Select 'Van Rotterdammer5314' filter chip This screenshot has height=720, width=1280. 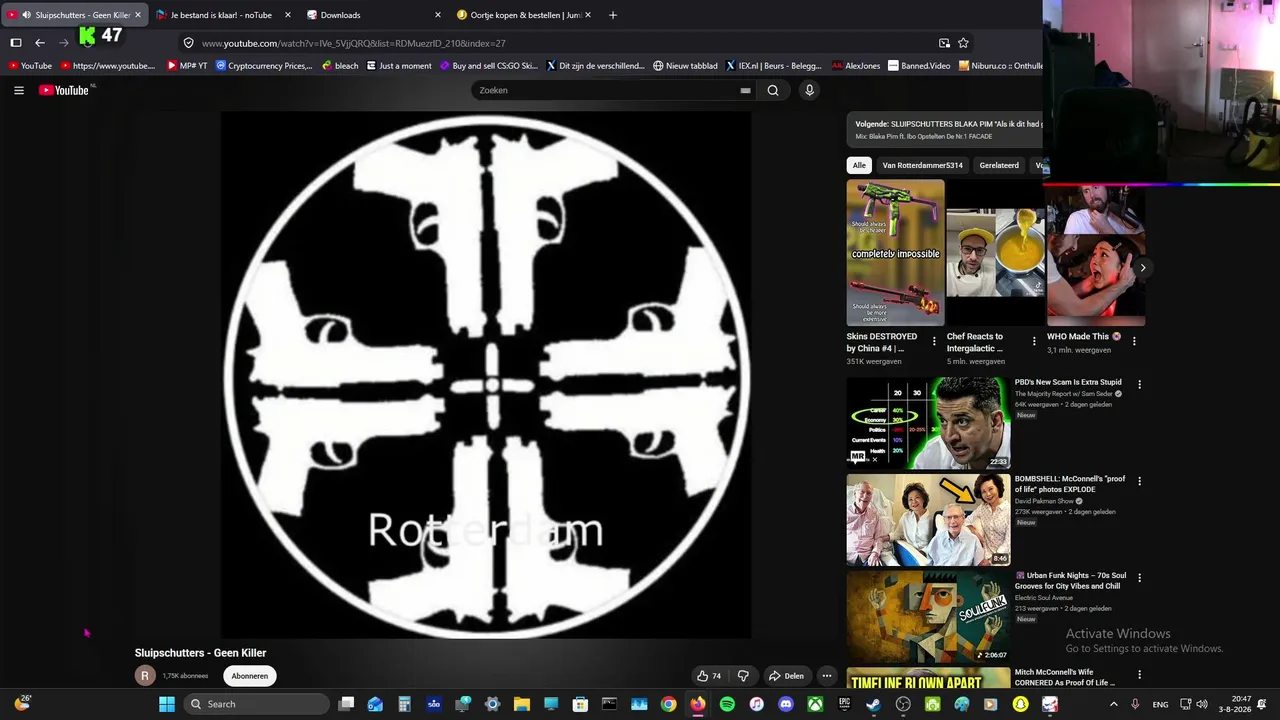click(922, 165)
